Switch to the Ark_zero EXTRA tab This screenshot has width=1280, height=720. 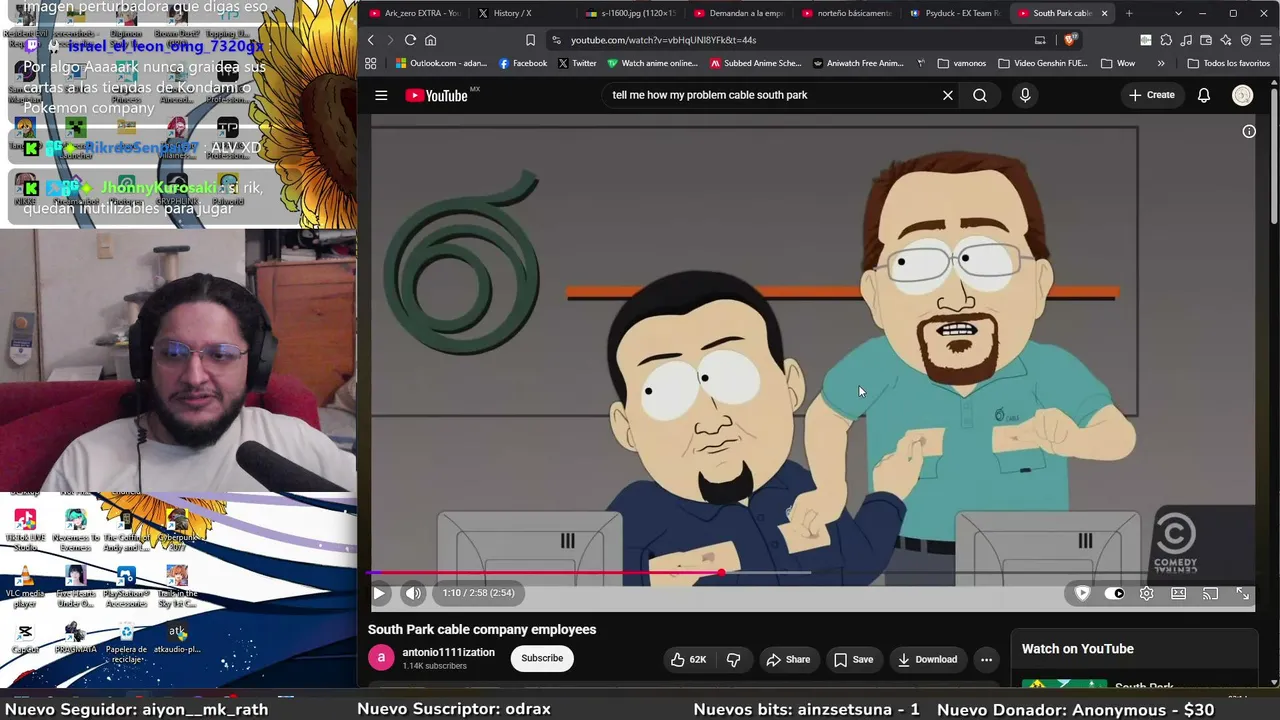point(414,13)
